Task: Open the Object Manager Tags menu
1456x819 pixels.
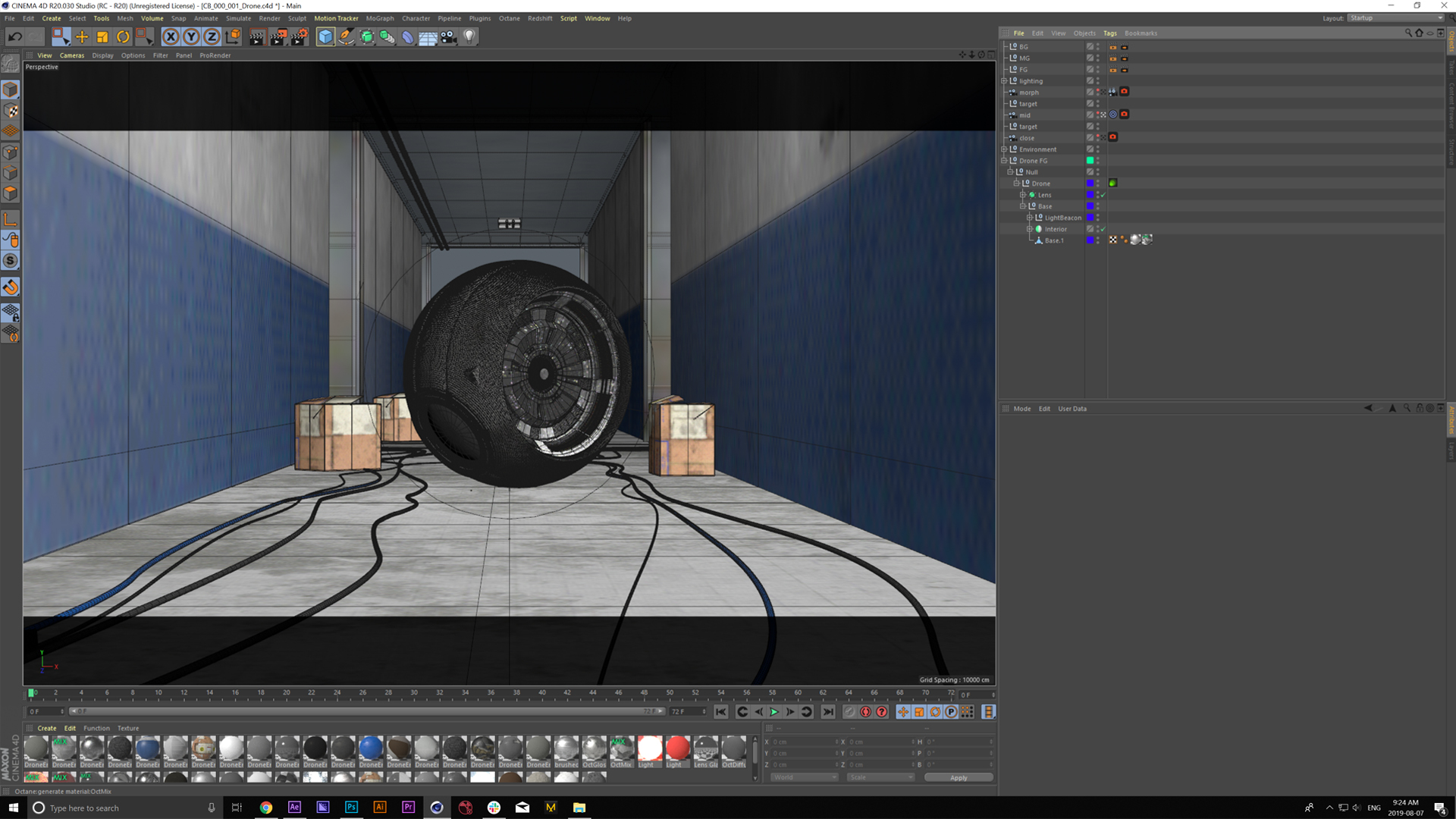Action: (1109, 33)
